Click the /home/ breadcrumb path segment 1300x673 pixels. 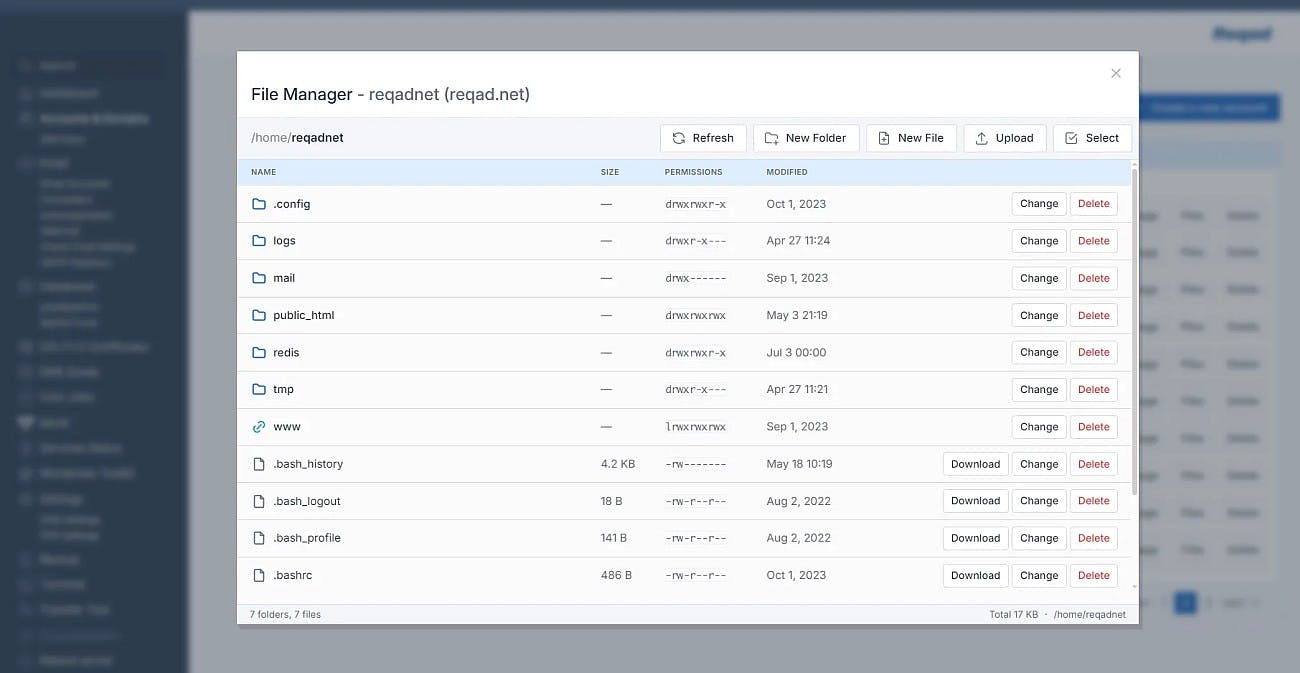(271, 138)
